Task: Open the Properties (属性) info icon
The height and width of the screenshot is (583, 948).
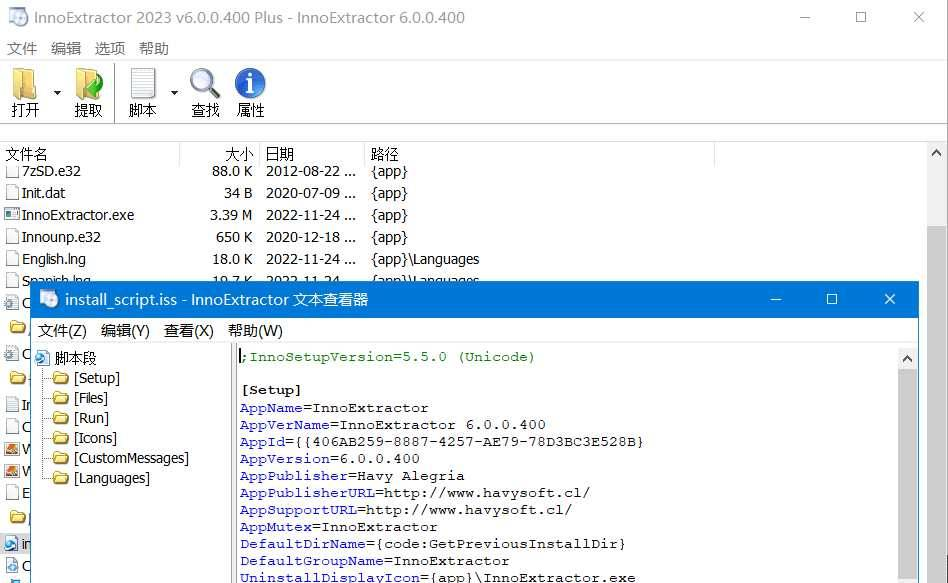Action: pos(250,84)
